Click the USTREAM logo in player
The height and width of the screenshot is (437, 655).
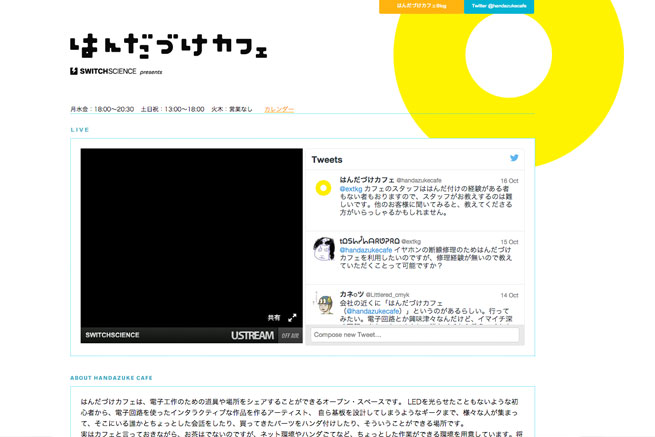pos(253,335)
